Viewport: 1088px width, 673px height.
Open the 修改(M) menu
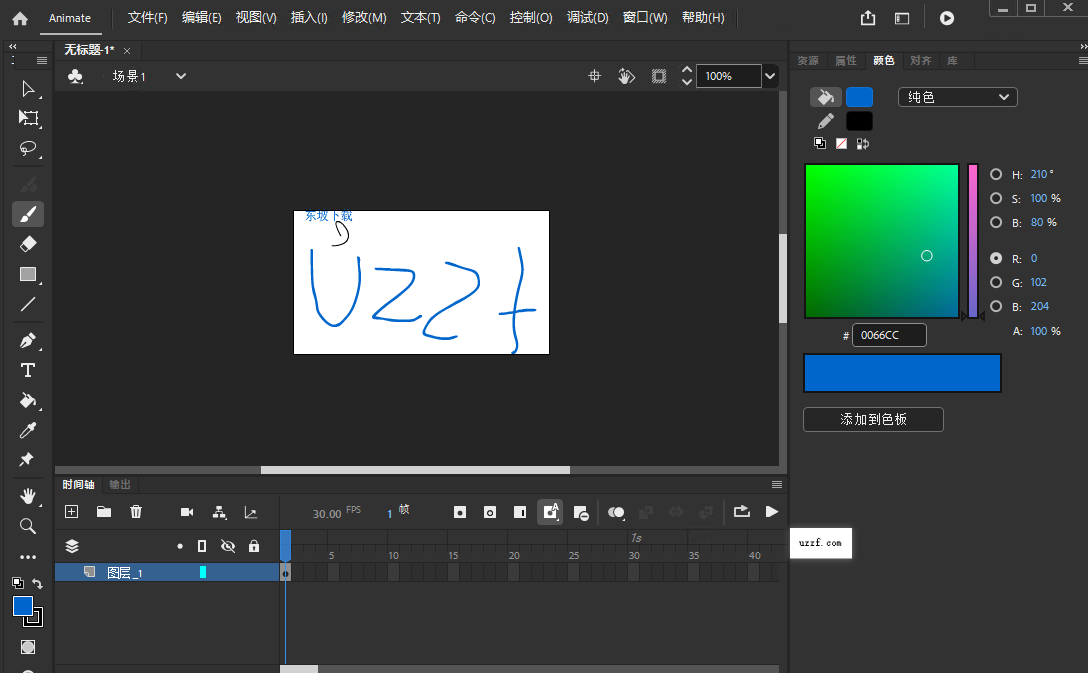364,17
